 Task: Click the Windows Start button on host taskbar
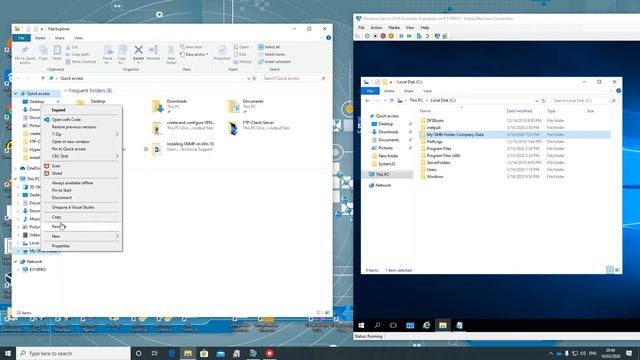pyautogui.click(x=8, y=353)
